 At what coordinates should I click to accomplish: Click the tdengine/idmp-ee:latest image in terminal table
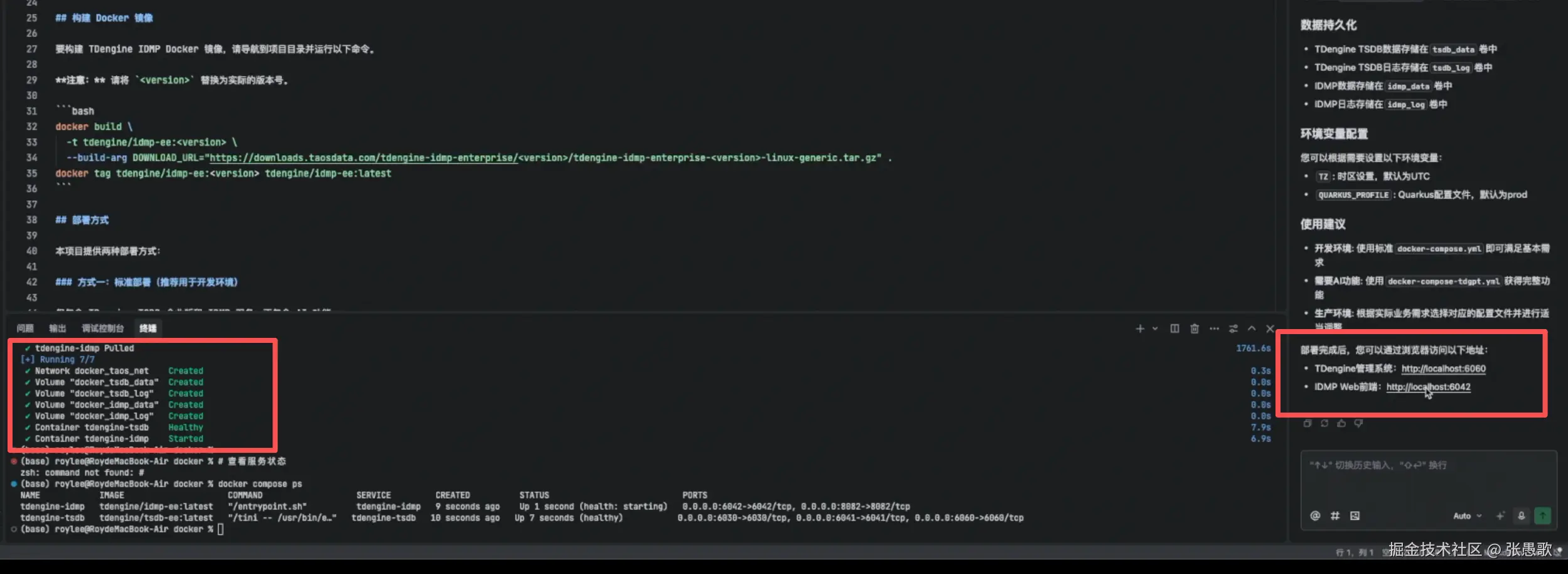(x=156, y=506)
